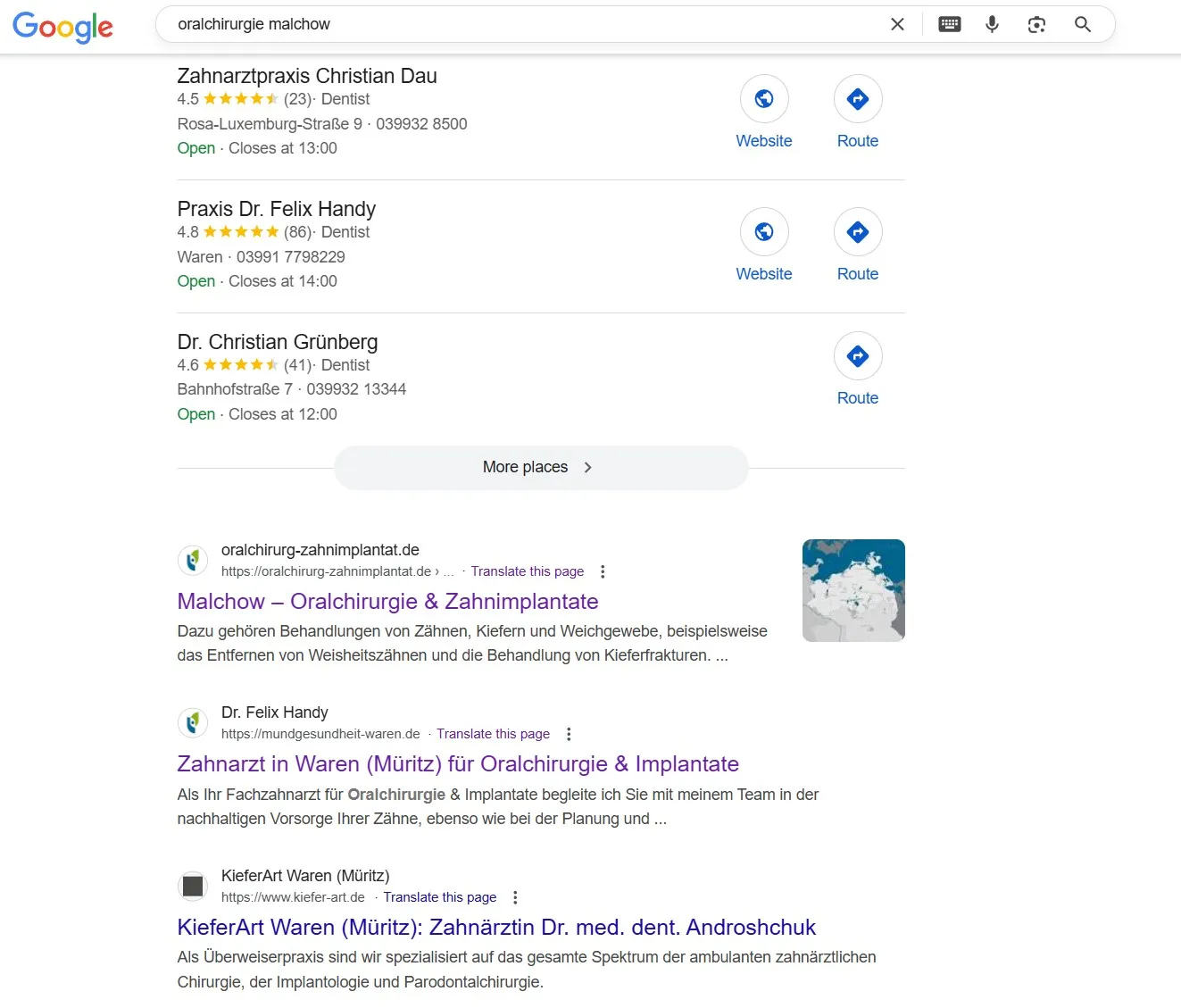Screen dimensions: 1181x1008
Task: Click the 'Route' label for Dr. Felix Handy
Action: [x=858, y=274]
